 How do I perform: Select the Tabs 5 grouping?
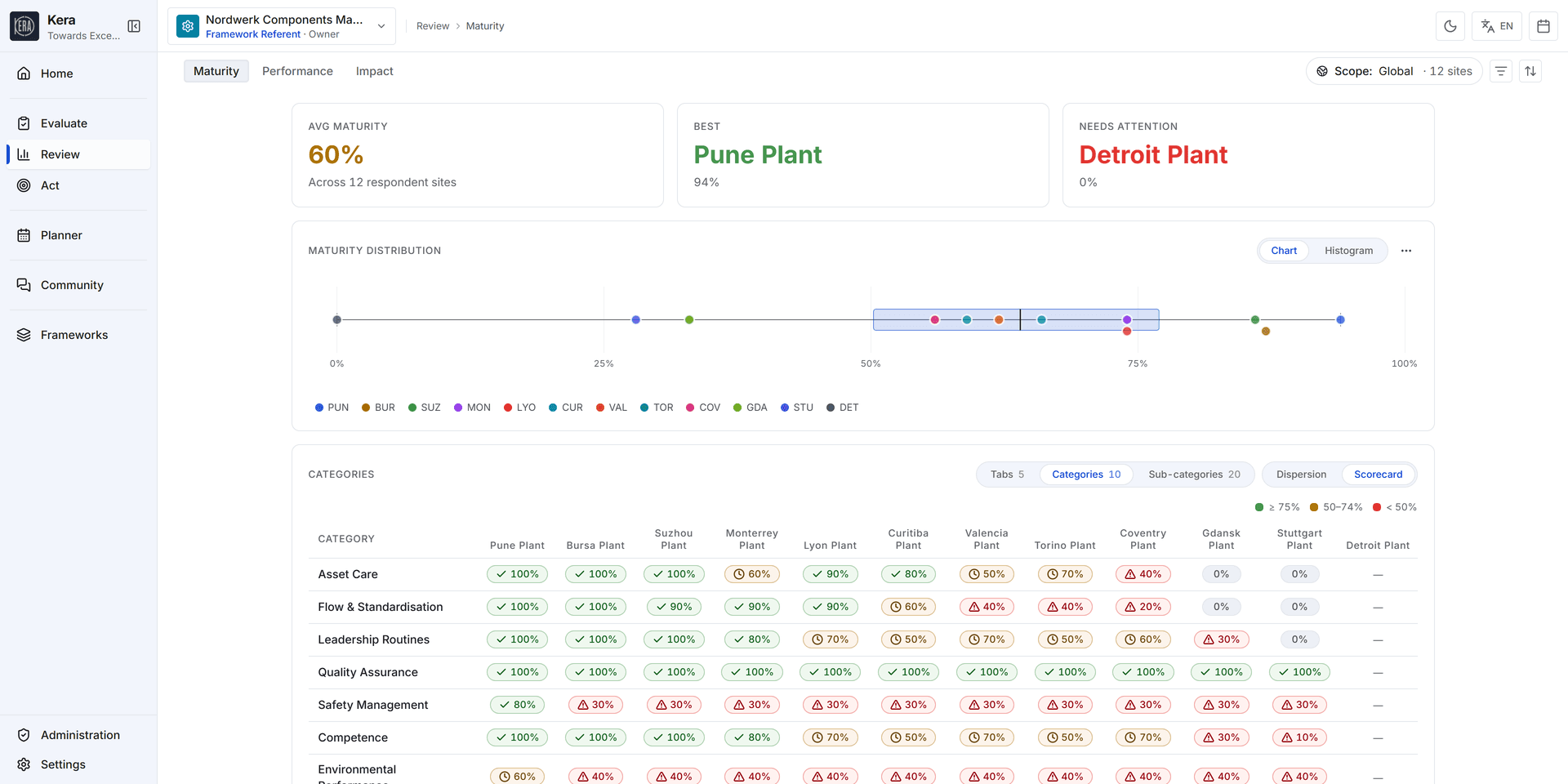coord(1007,474)
